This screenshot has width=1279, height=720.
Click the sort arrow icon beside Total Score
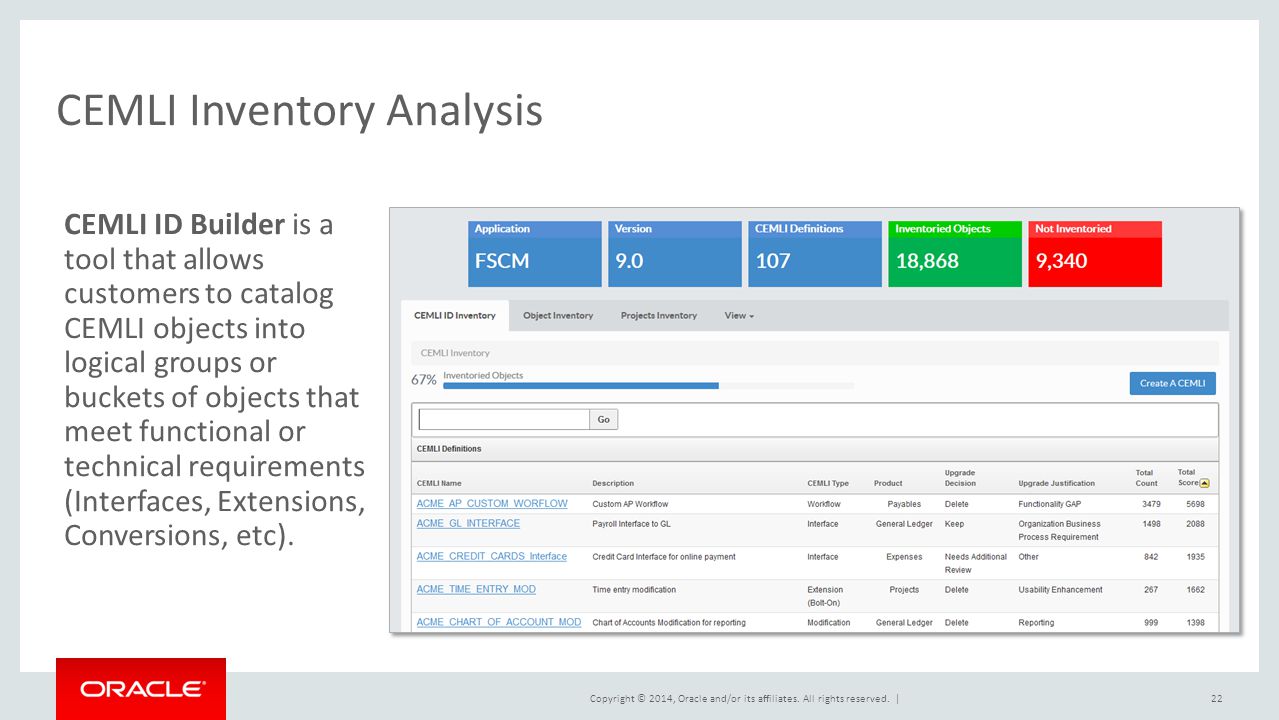coord(1204,483)
